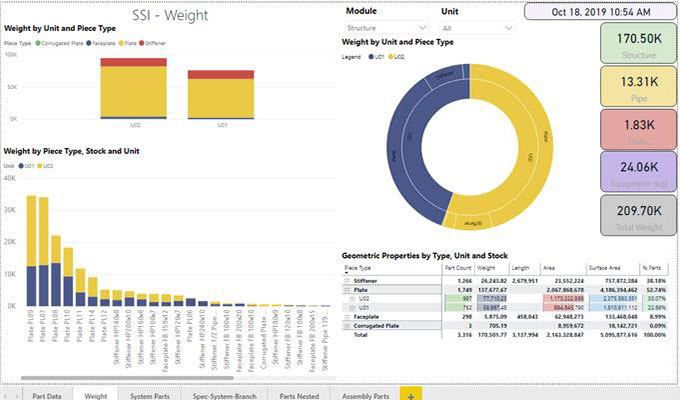Click the yellow Plate legend dot
Image resolution: width=680 pixels, height=400 pixels.
pyautogui.click(x=121, y=43)
